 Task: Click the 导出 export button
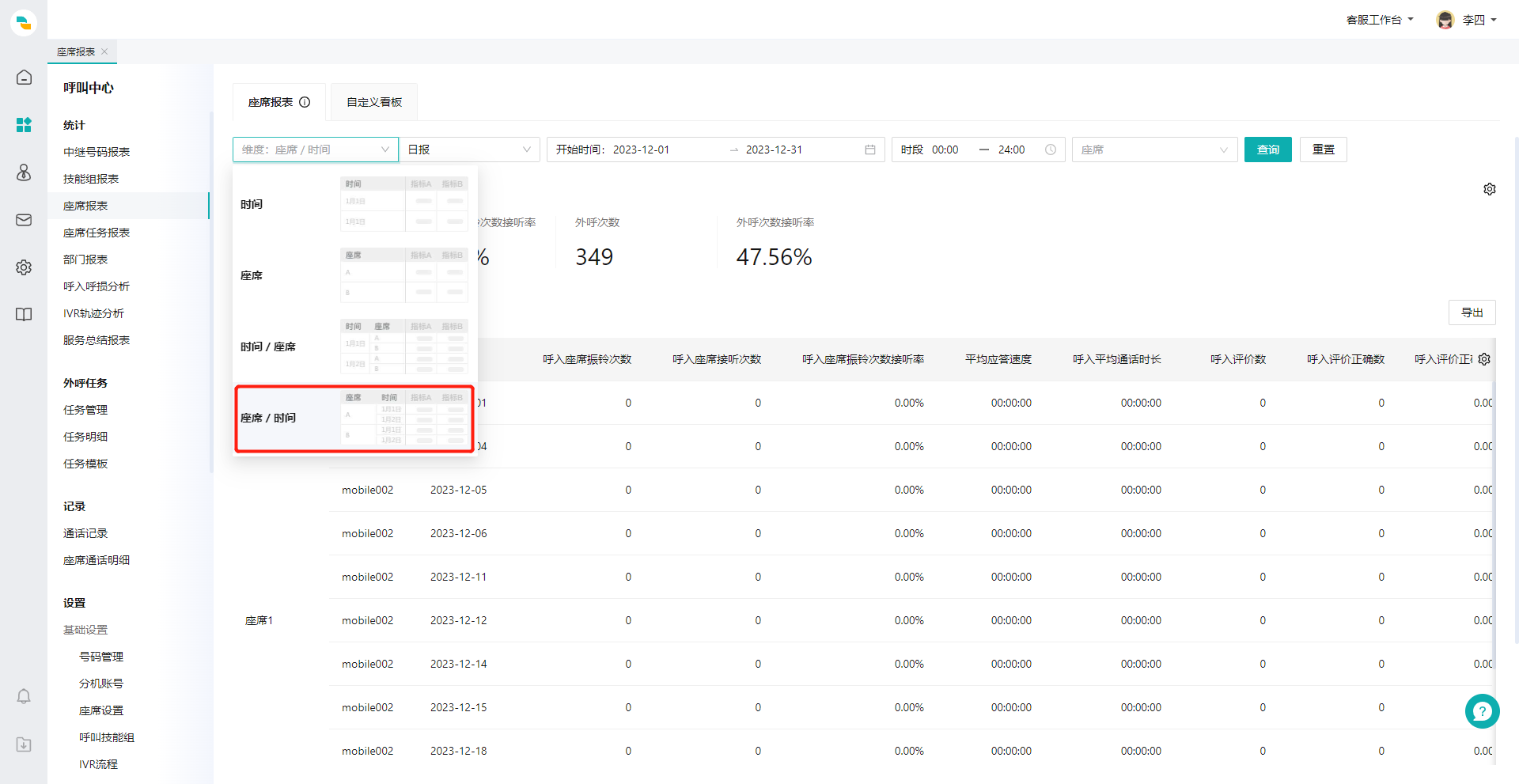pos(1472,312)
